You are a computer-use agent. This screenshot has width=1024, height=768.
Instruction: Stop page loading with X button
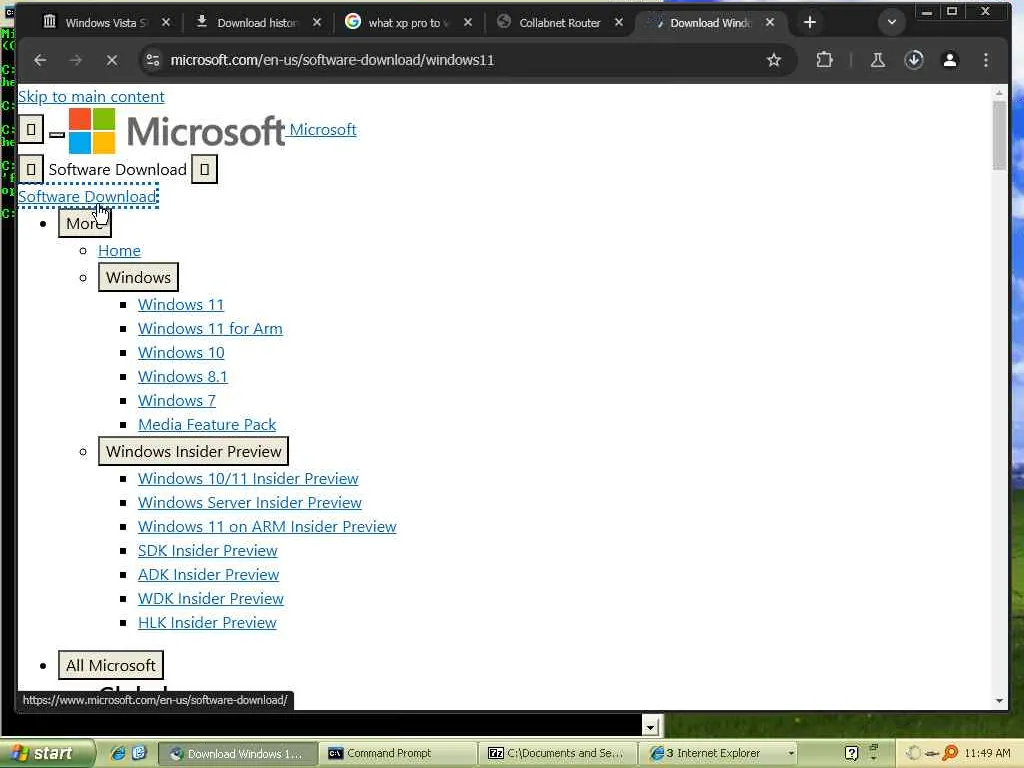coord(112,60)
